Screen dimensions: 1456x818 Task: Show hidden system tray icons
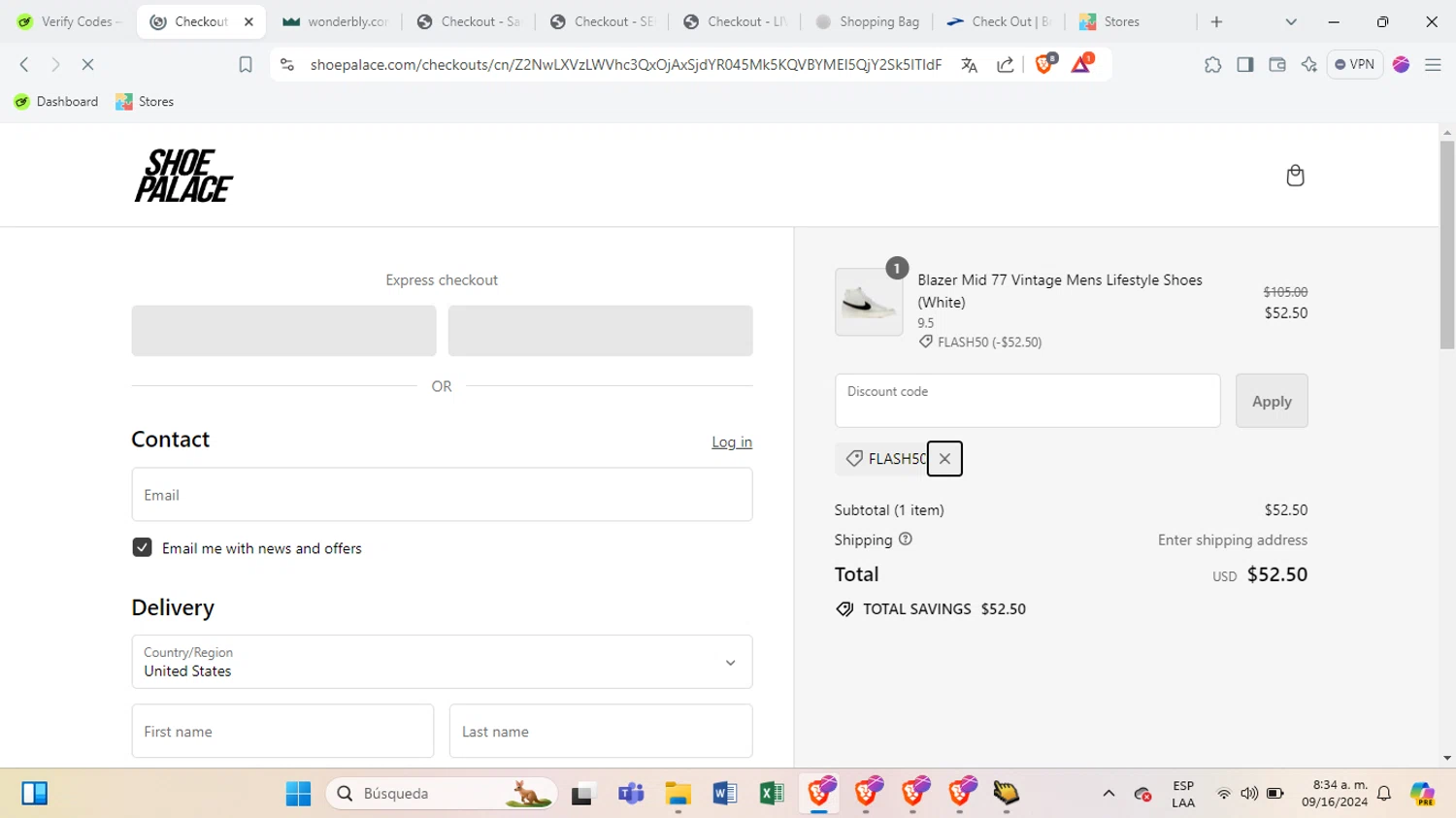pyautogui.click(x=1109, y=794)
